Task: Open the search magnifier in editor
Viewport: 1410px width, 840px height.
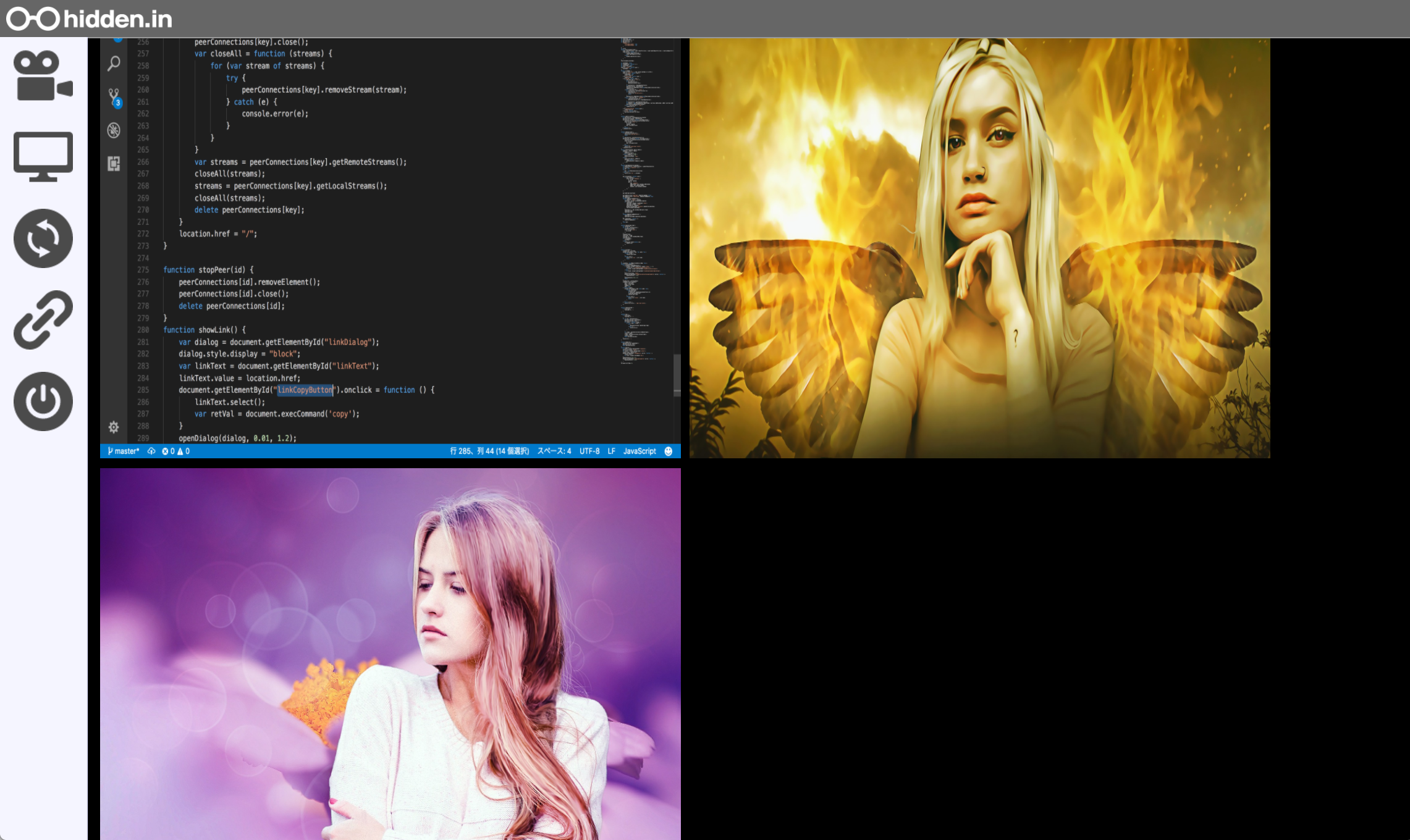Action: (114, 64)
